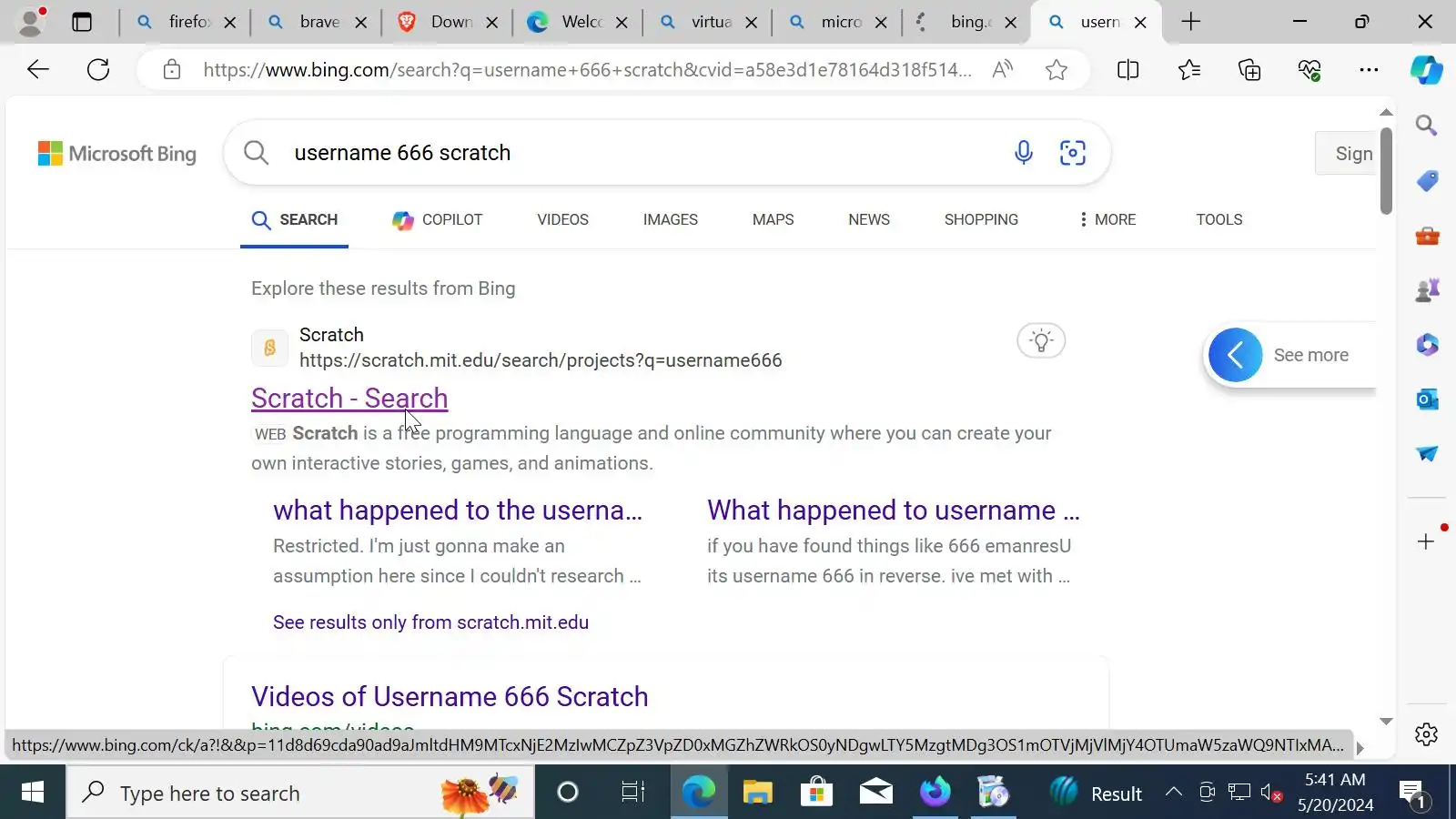Viewport: 1456px width, 819px height.
Task: Switch to the MAPS tab
Action: point(773,219)
